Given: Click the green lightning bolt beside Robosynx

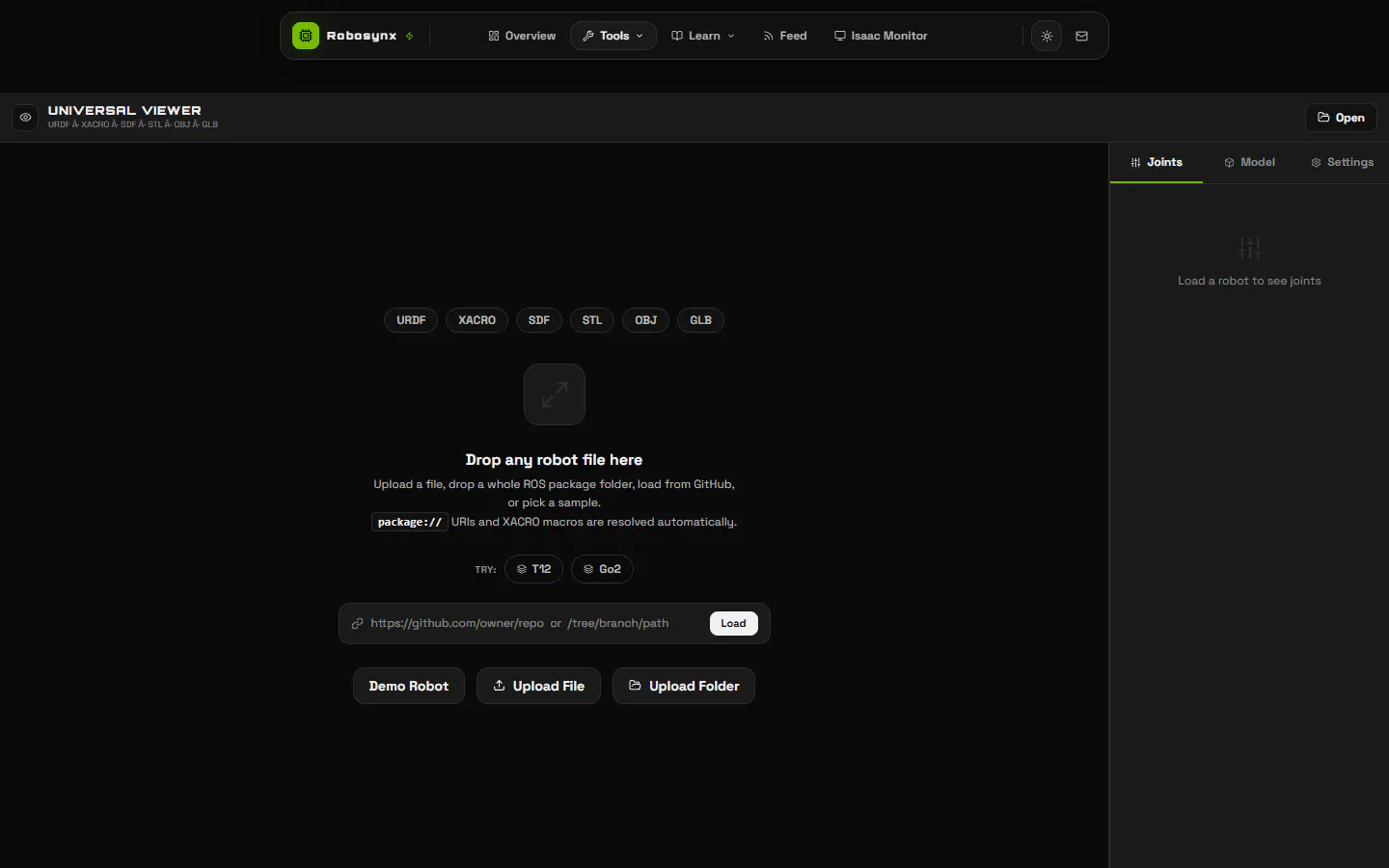Looking at the screenshot, I should click(x=410, y=36).
